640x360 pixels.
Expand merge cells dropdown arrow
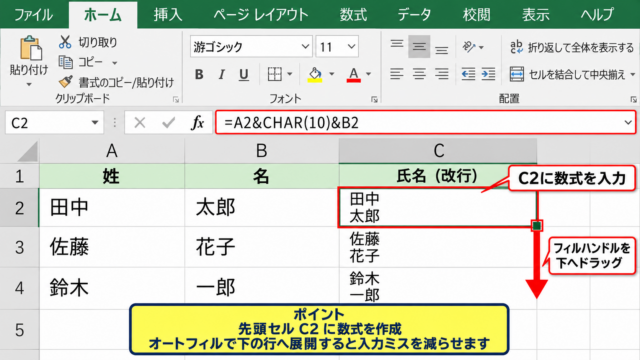point(633,75)
